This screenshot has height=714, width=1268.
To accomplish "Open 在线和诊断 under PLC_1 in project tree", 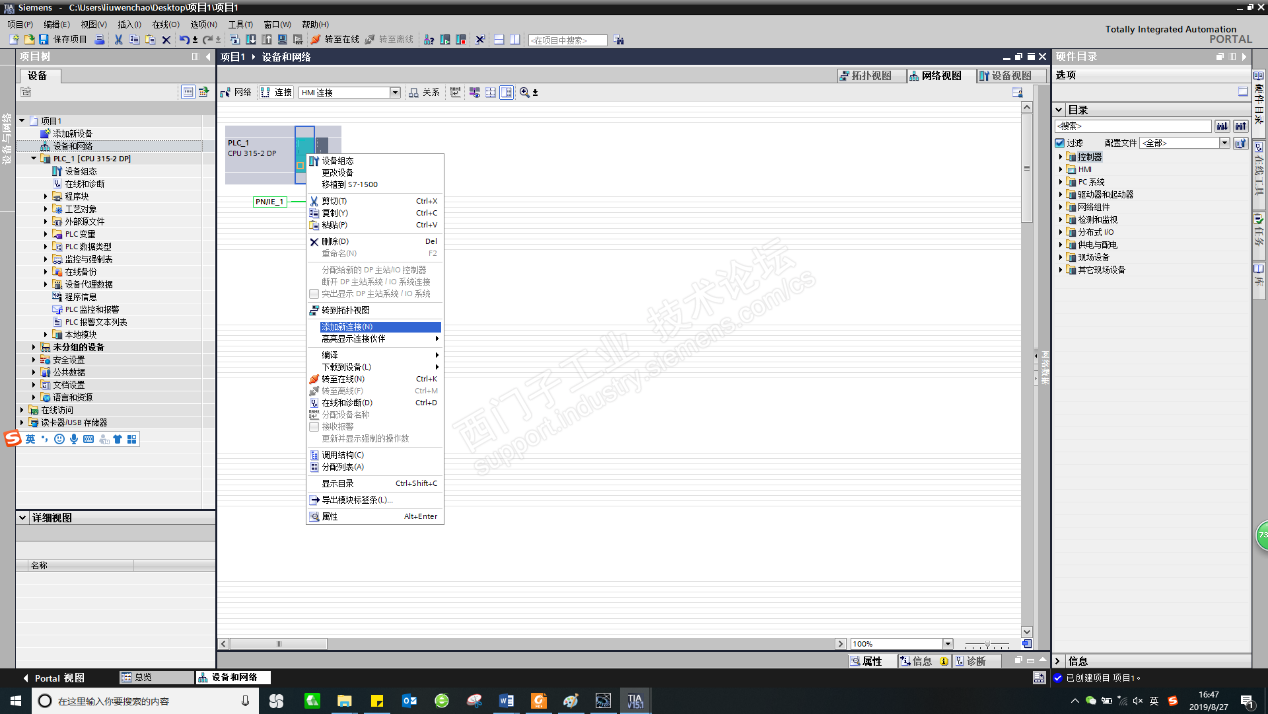I will [x=78, y=184].
